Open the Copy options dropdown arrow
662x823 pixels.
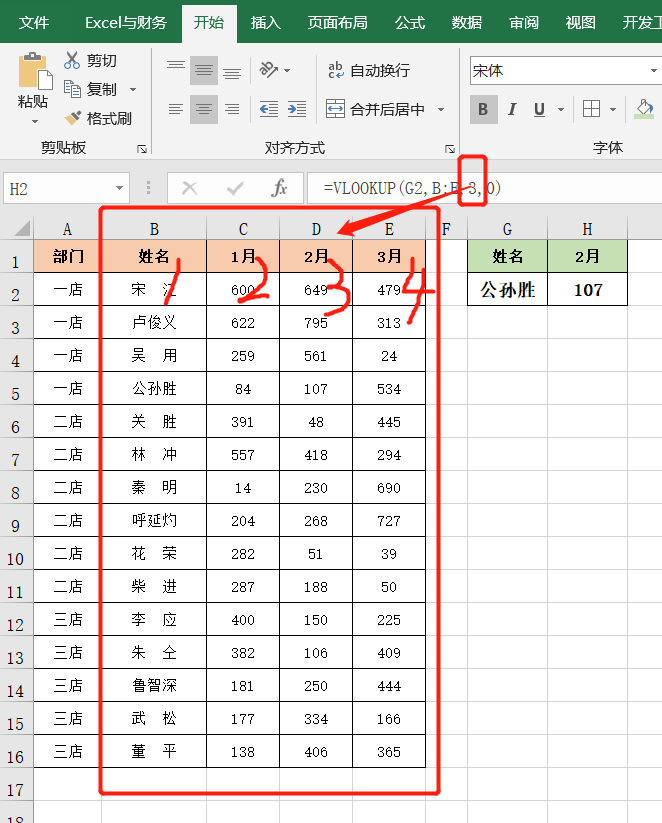coord(133,90)
